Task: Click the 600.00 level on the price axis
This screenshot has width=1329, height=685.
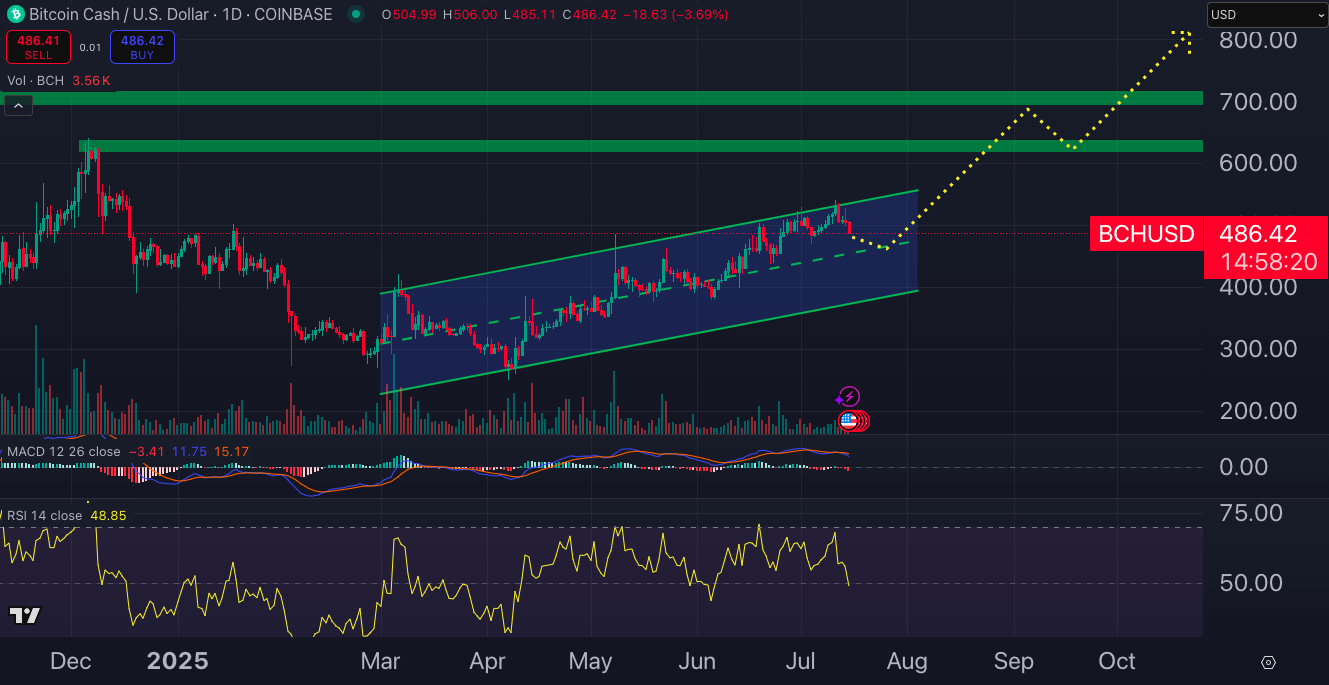Action: click(1258, 163)
